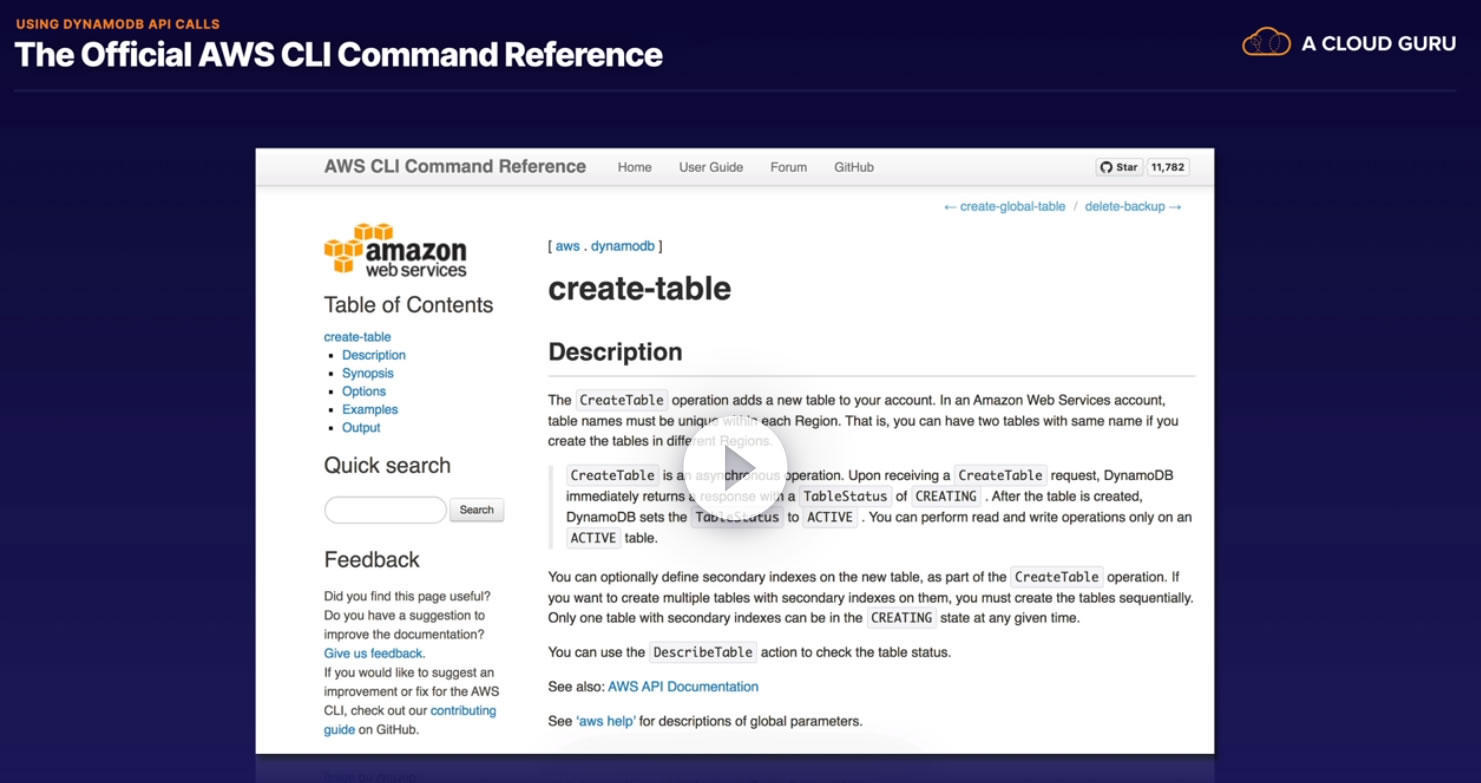Click the Quick search input field
1481x783 pixels.
point(385,510)
